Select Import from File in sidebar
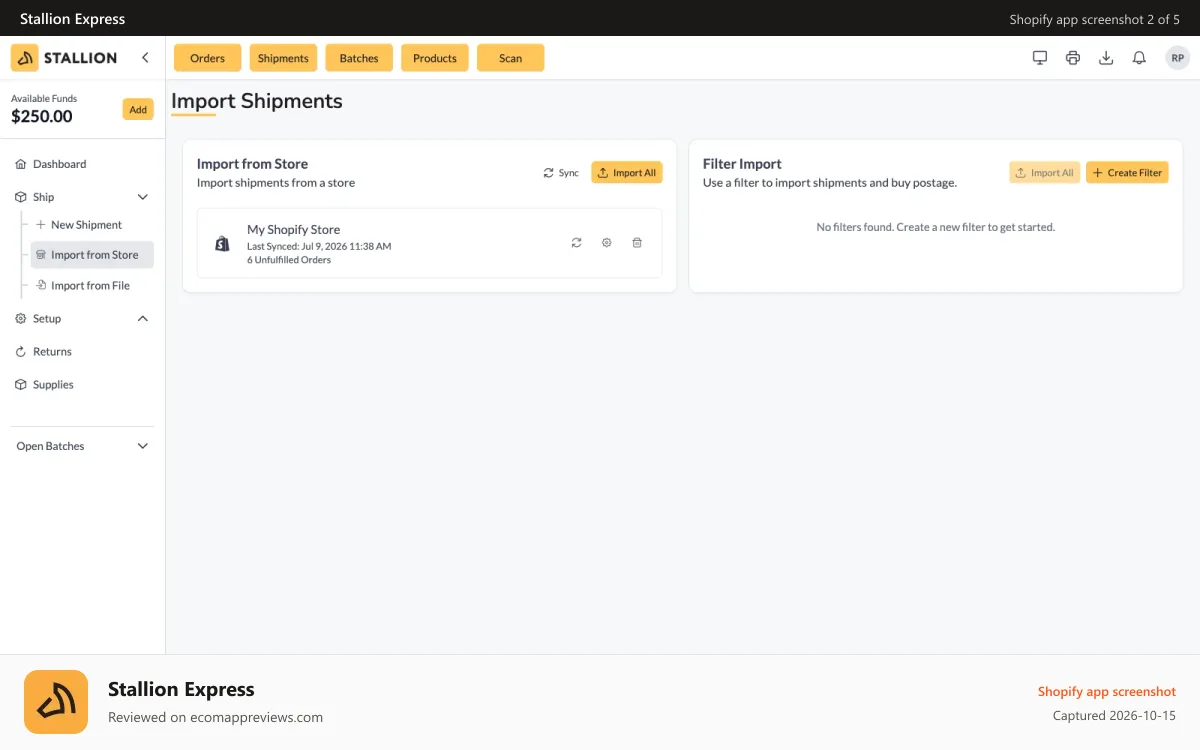The height and width of the screenshot is (750, 1200). (92, 285)
